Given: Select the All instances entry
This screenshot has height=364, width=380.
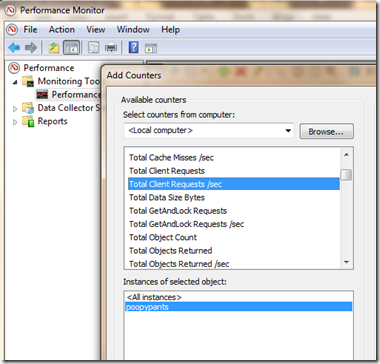Looking at the screenshot, I should tap(154, 297).
